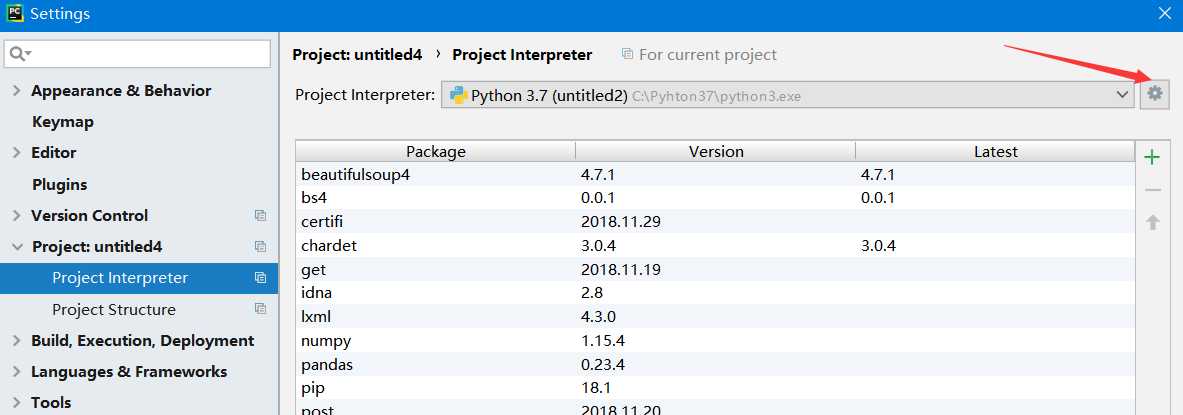
Task: Click version 4.3.0 cell
Action: (598, 317)
